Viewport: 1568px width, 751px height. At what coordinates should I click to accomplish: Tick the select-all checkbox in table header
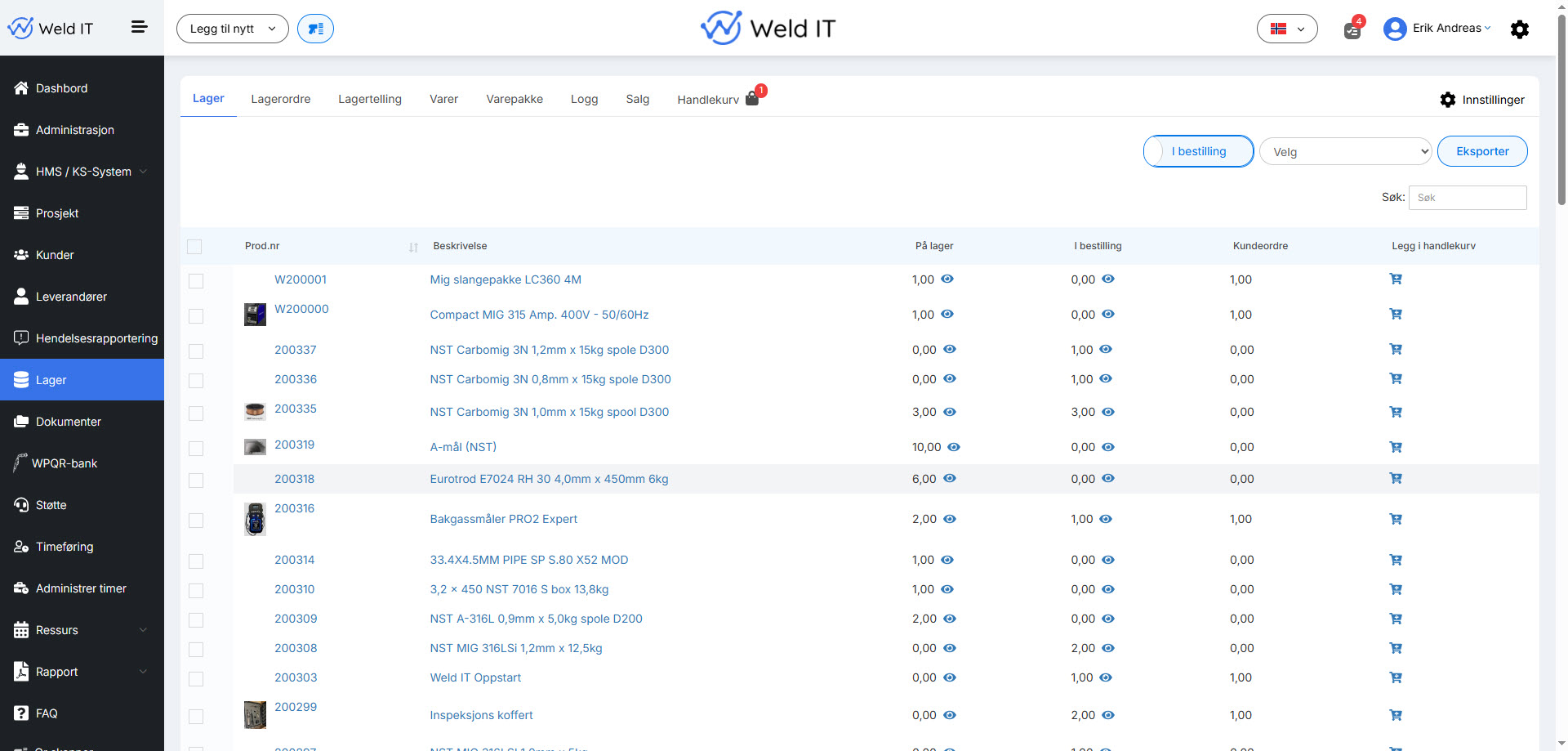pos(194,247)
